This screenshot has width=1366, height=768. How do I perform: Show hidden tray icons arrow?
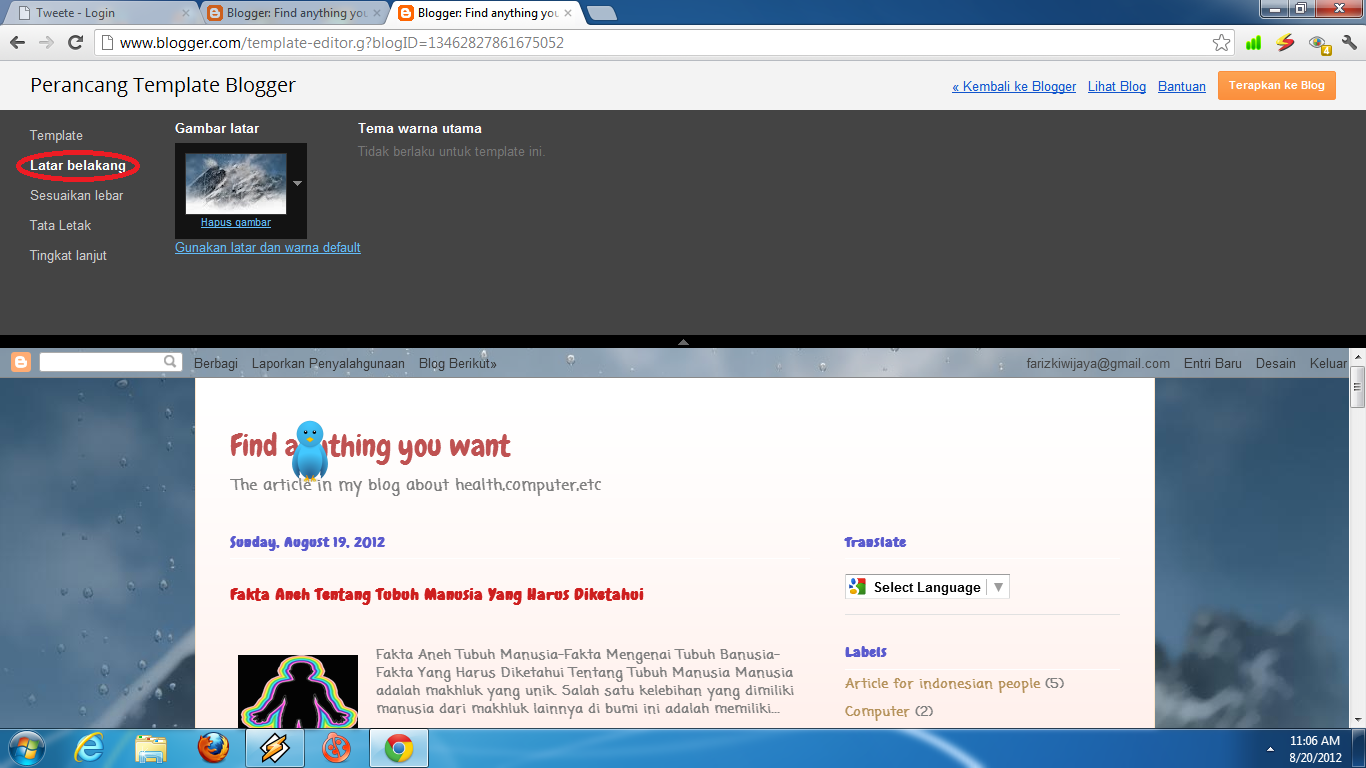pos(1271,748)
